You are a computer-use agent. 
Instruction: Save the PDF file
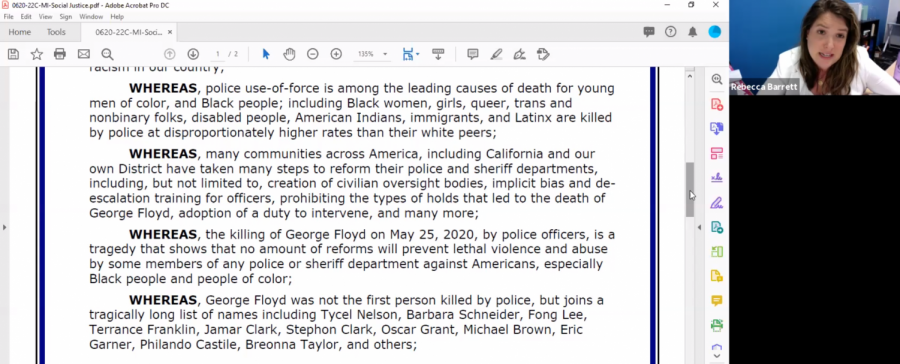[x=13, y=55]
